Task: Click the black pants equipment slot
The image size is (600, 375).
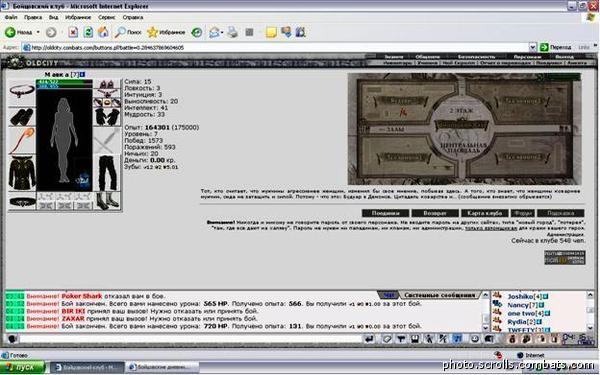Action: pyautogui.click(x=107, y=173)
